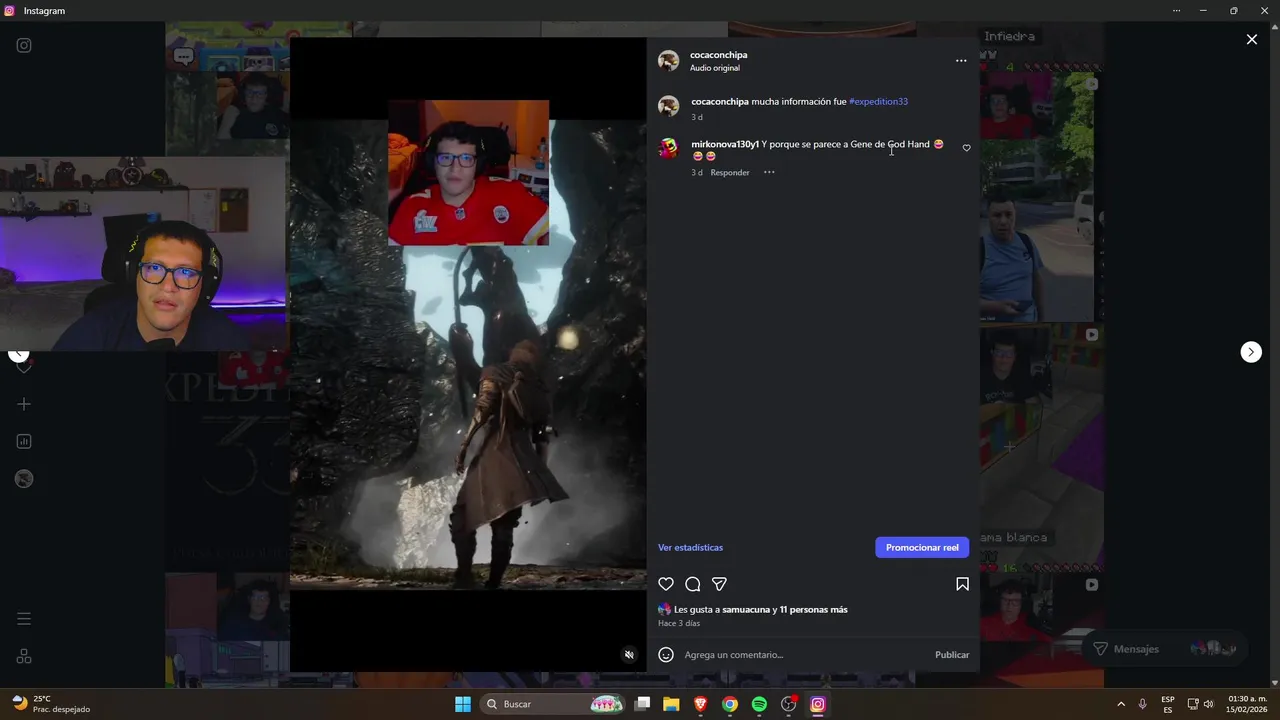Image resolution: width=1280 pixels, height=720 pixels.
Task: Open samuacuna's profile from the likes line
Action: pyautogui.click(x=746, y=610)
